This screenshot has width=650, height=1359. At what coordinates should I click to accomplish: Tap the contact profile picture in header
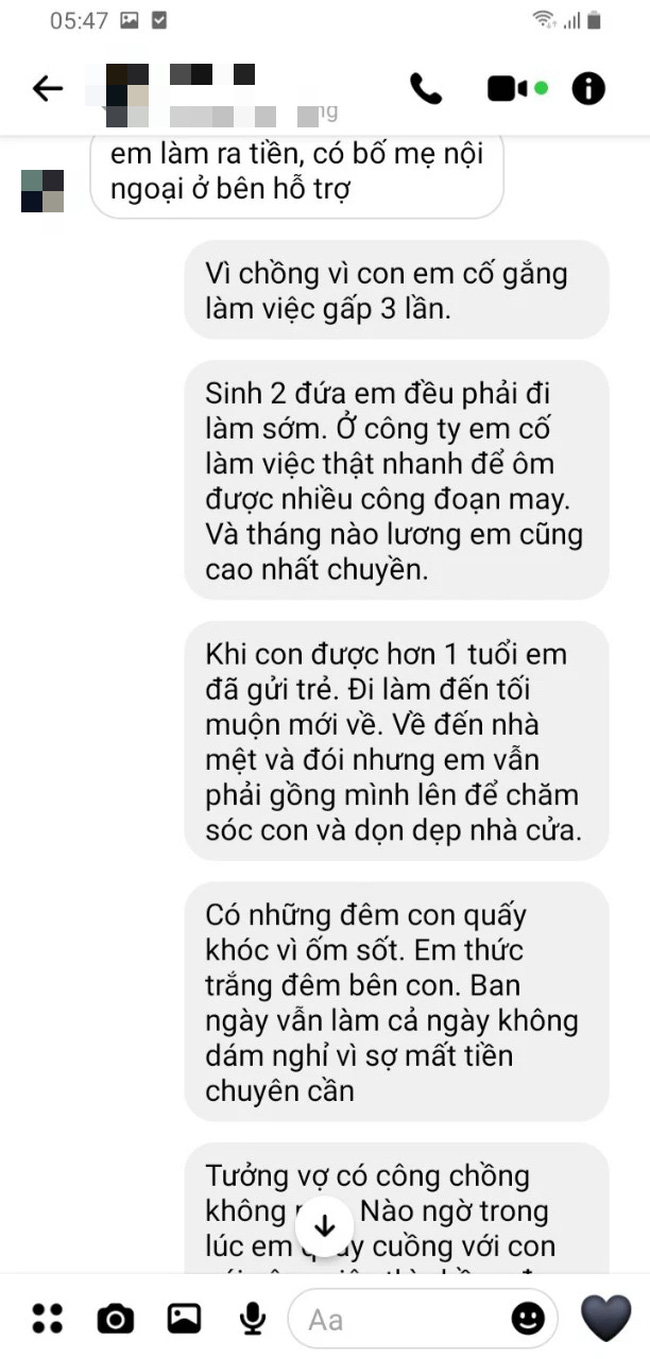click(x=127, y=95)
